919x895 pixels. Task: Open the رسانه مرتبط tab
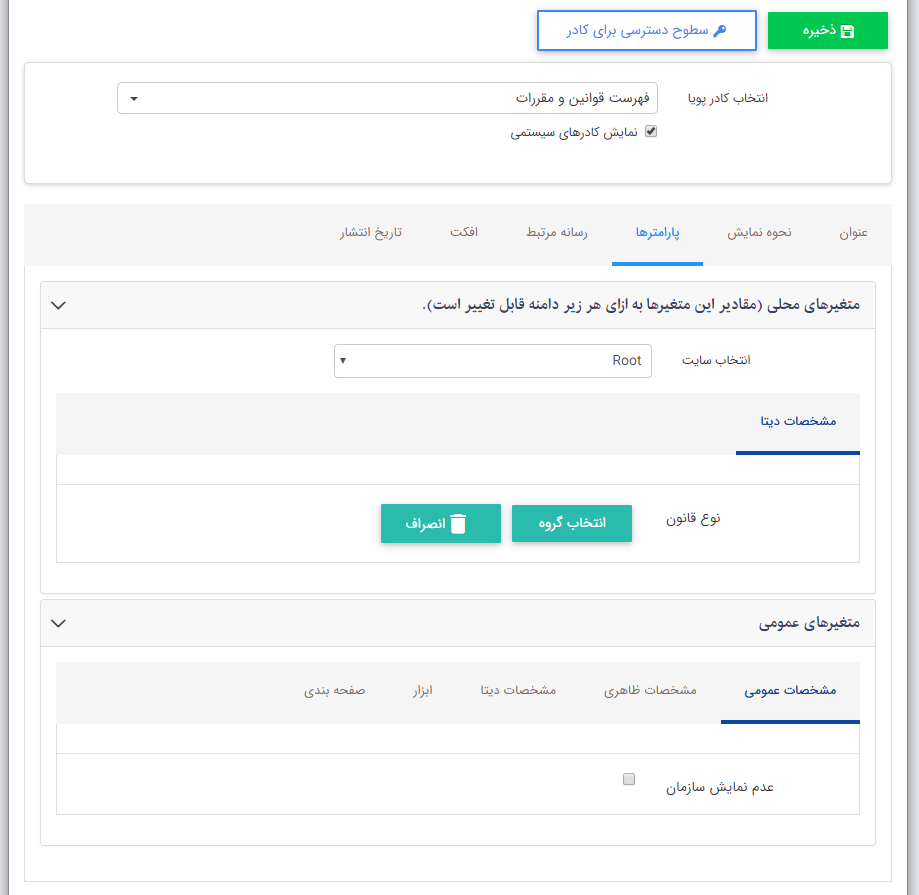click(557, 233)
